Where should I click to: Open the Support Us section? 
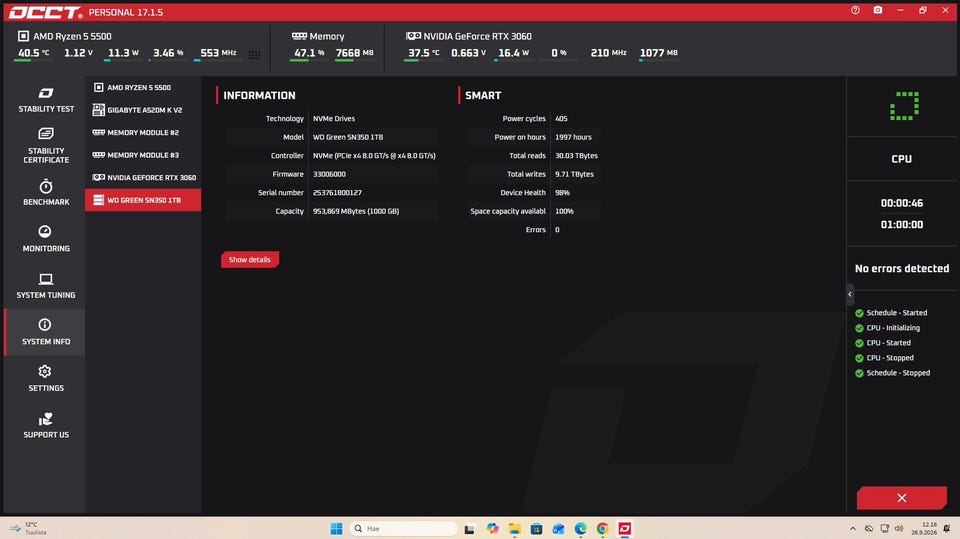click(x=45, y=425)
